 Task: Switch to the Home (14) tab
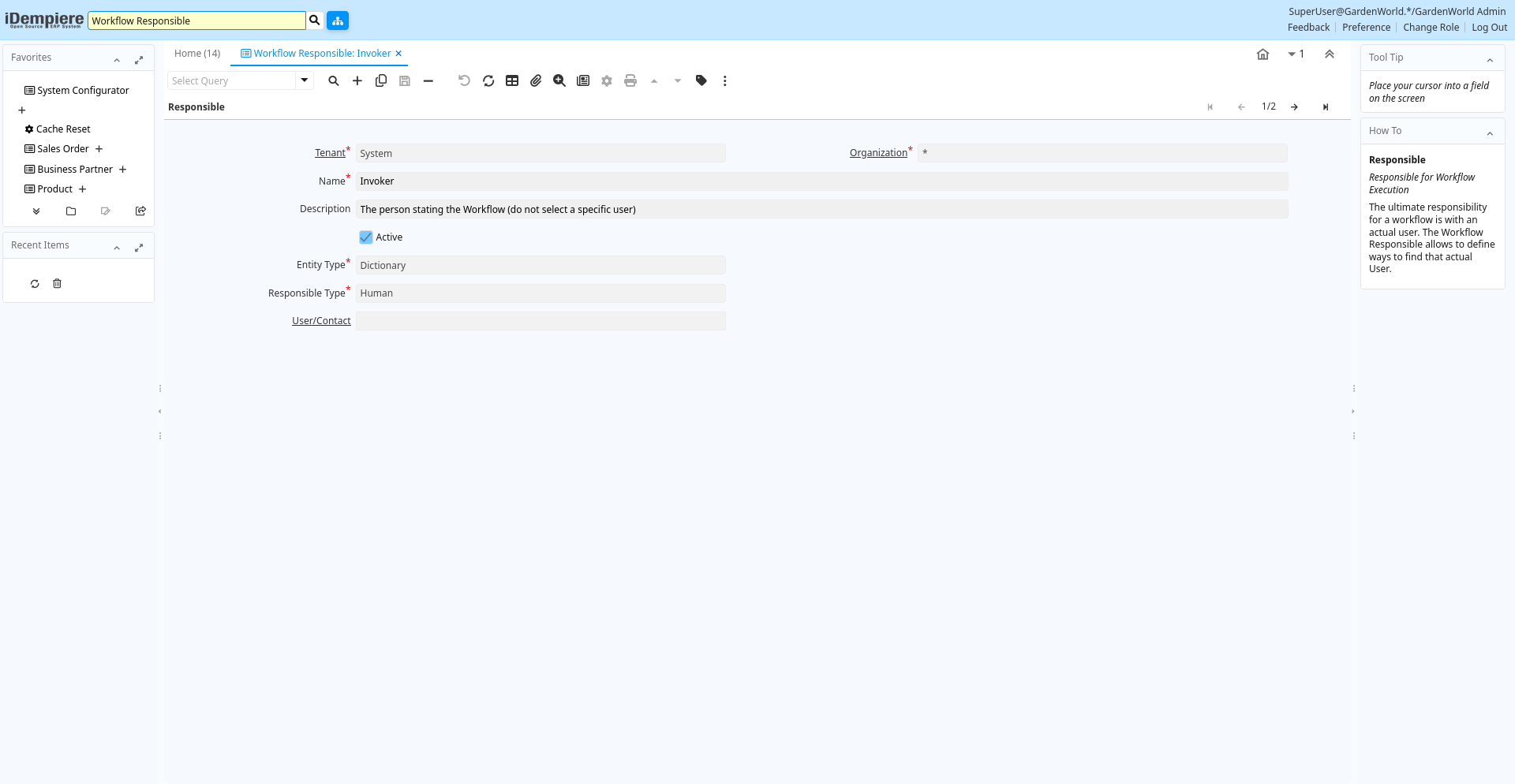point(197,54)
